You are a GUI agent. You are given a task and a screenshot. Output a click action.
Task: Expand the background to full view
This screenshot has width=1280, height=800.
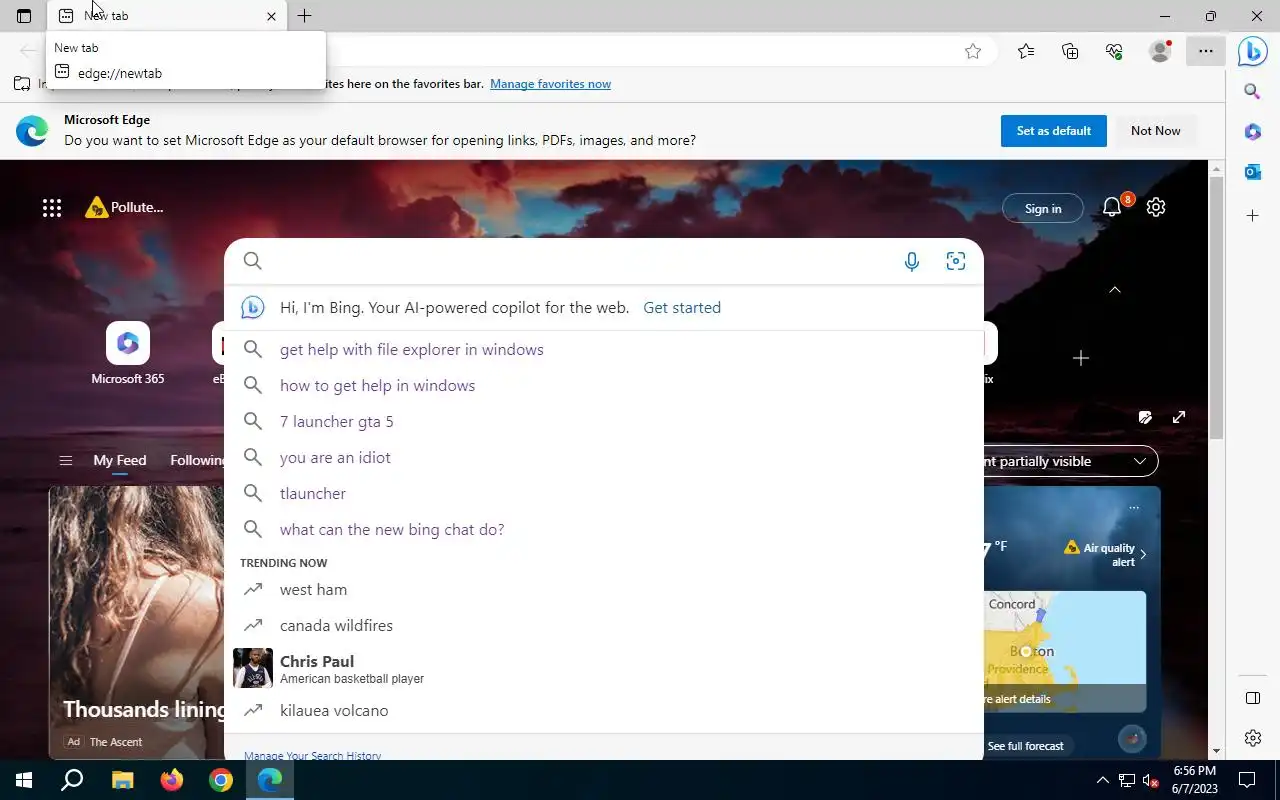pyautogui.click(x=1179, y=417)
